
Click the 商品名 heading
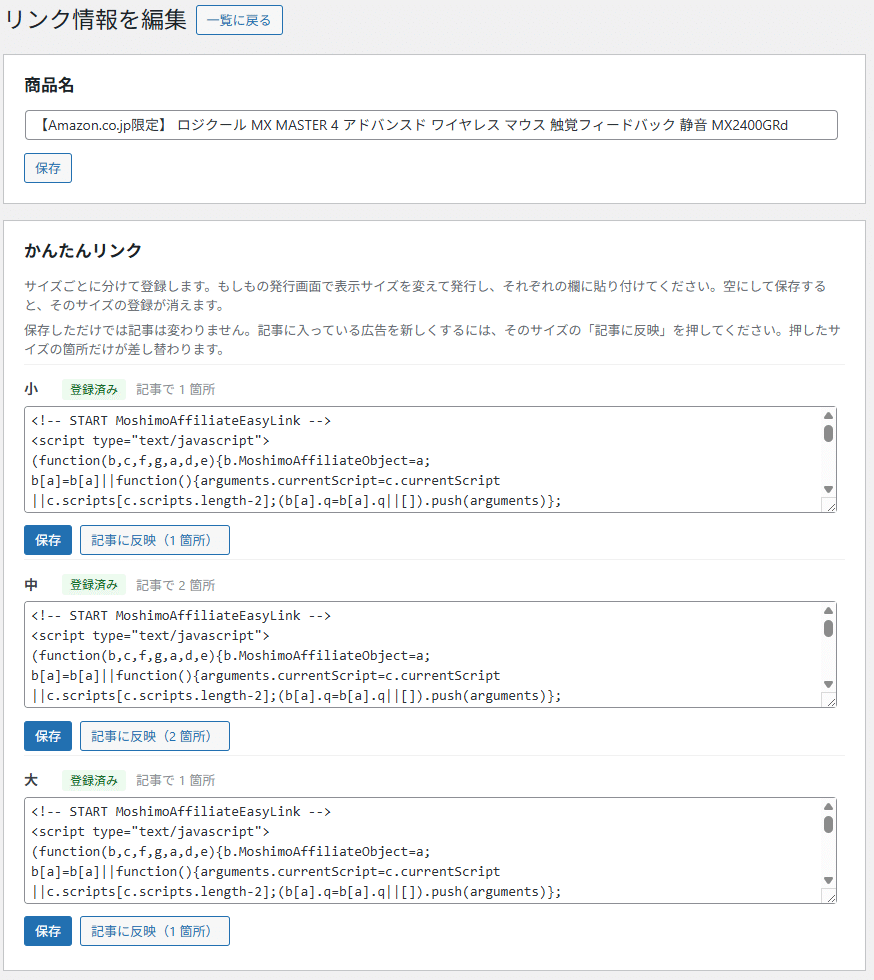tap(49, 85)
